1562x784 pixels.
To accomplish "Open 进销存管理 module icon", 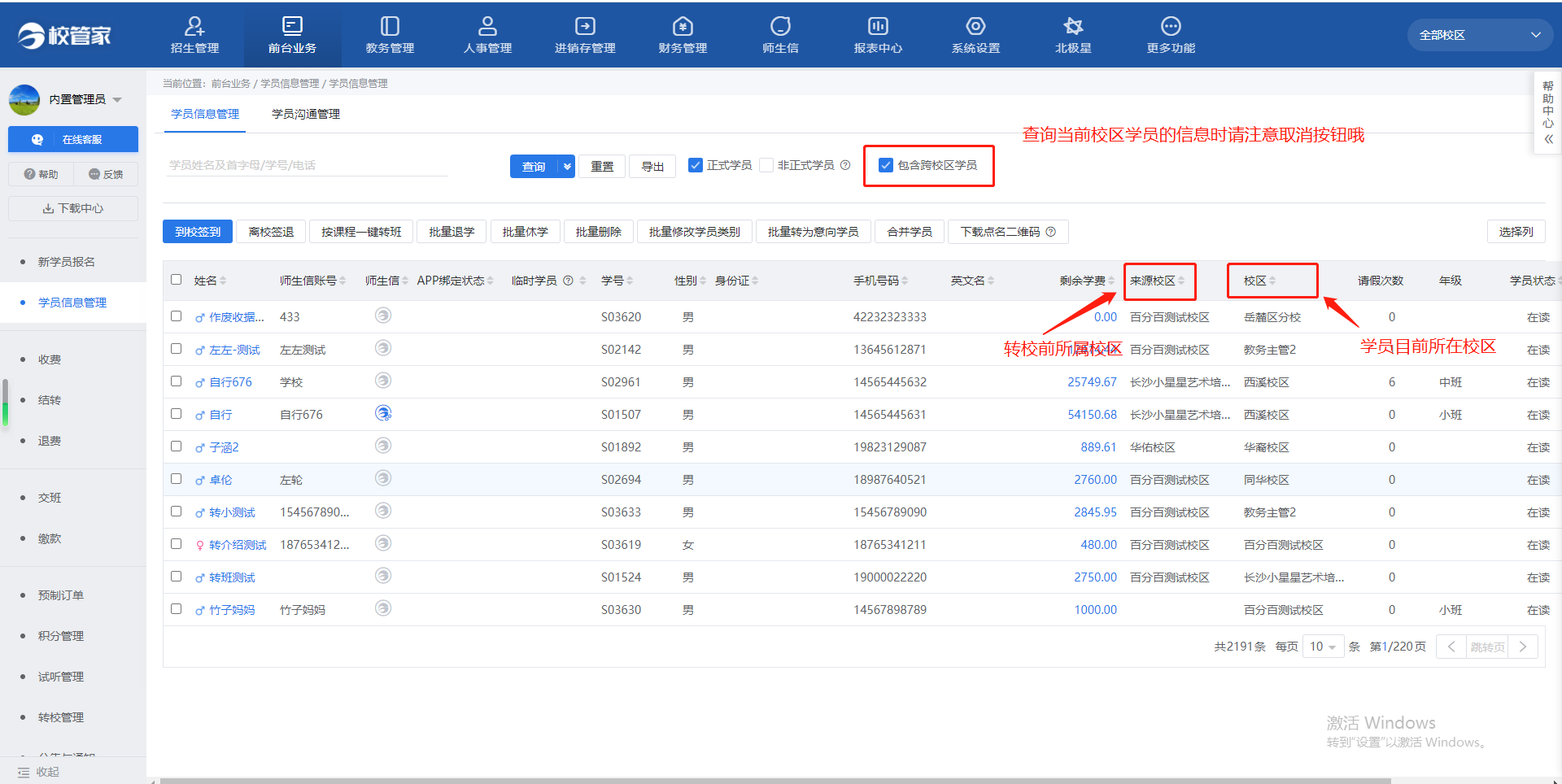I will (585, 26).
